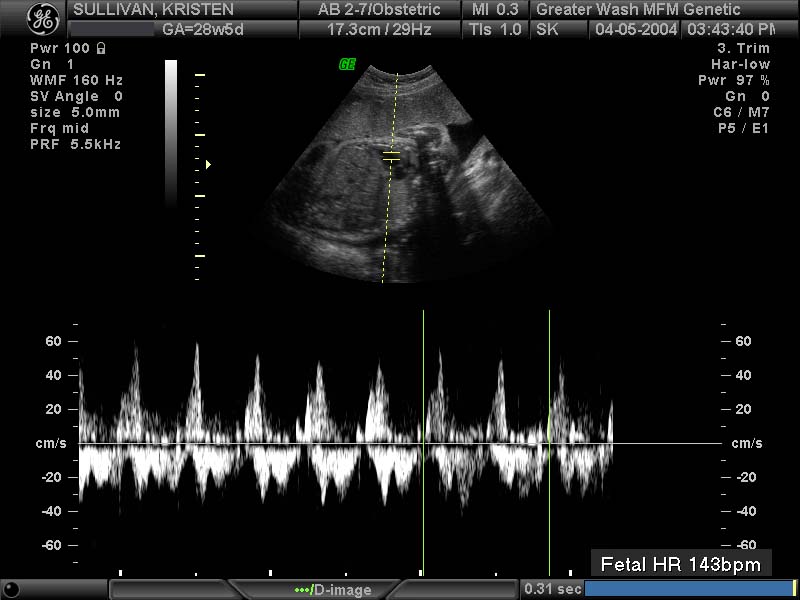Click the GE logo in top-left corner
The height and width of the screenshot is (600, 800).
(35, 19)
